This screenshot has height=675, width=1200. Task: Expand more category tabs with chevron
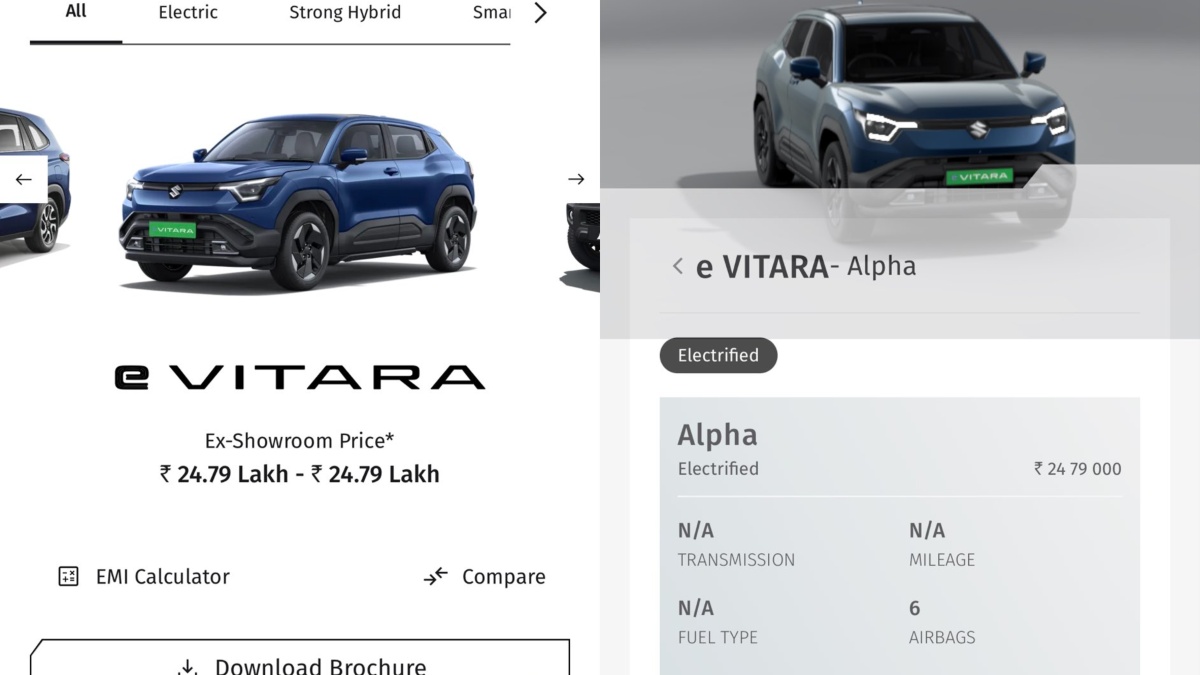(540, 13)
